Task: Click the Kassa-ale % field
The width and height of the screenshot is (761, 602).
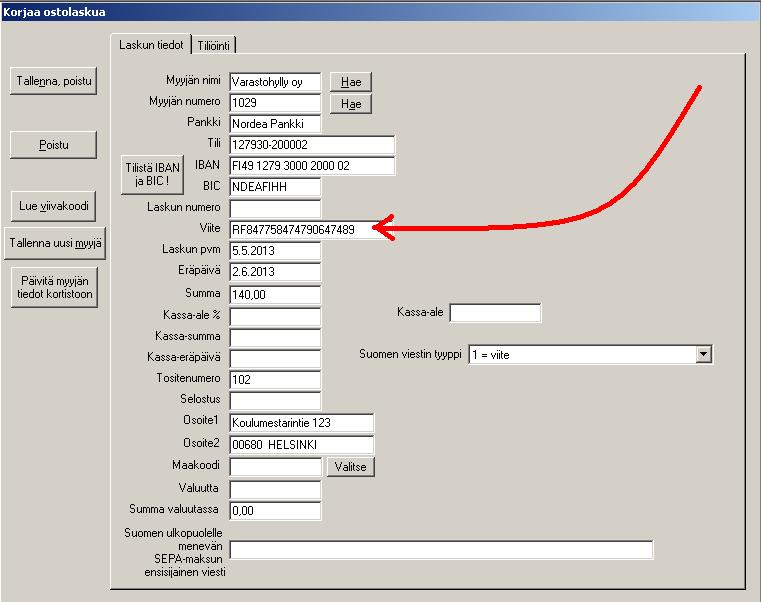Action: [x=275, y=317]
